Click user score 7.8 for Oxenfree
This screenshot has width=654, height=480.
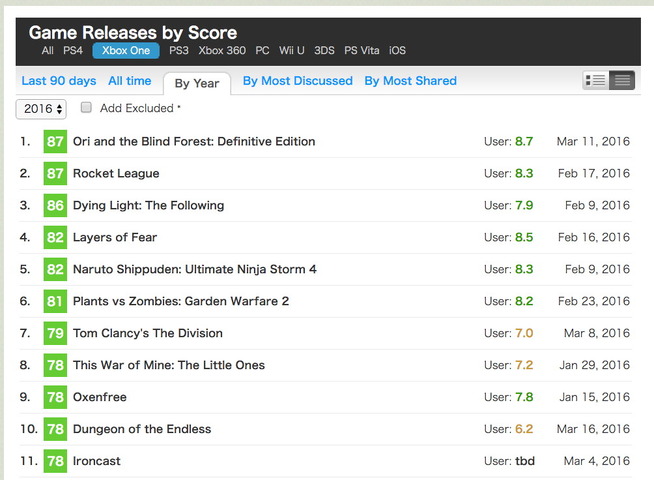pos(524,397)
